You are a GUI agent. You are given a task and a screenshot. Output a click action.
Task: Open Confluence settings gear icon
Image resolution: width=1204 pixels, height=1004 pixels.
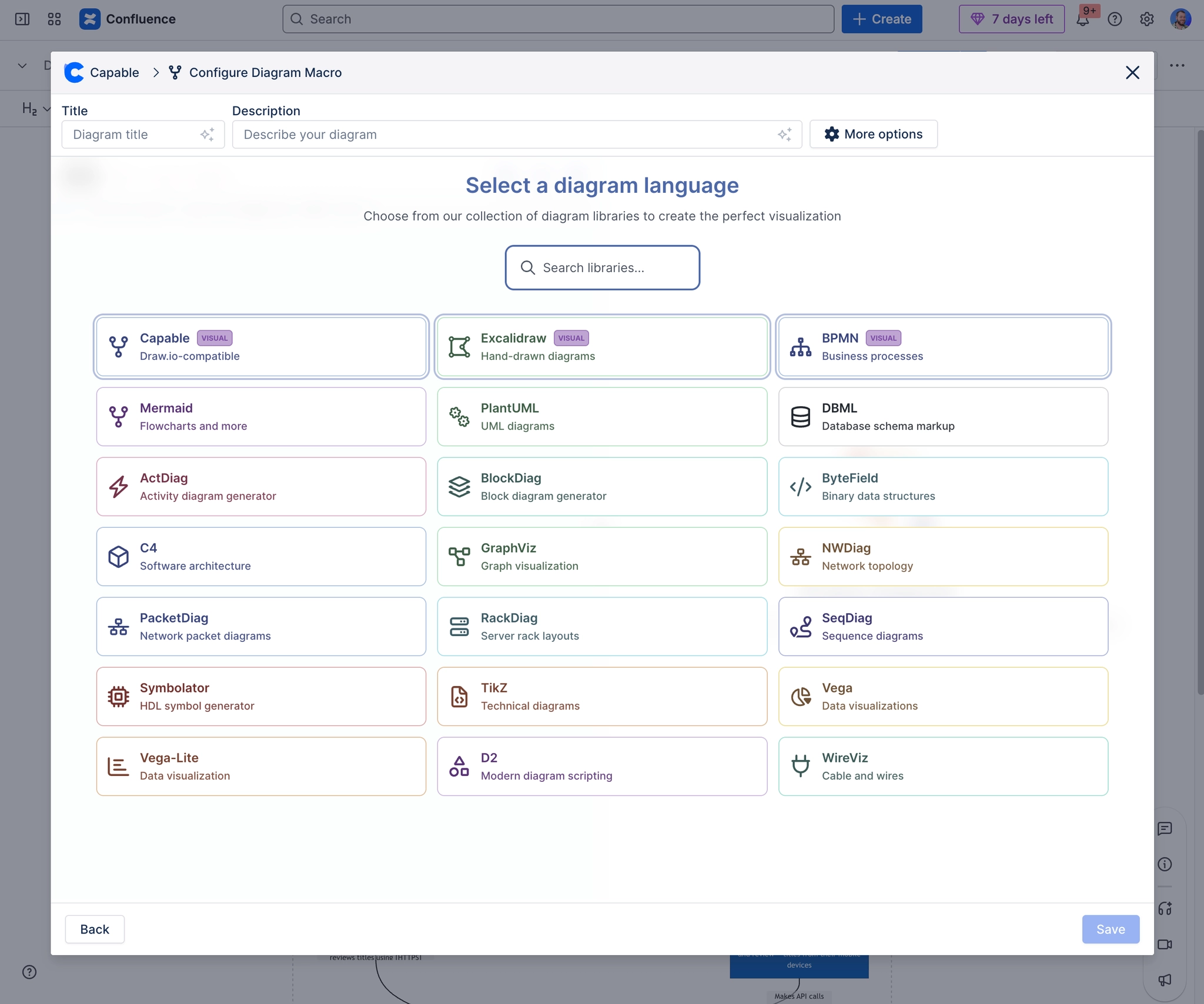tap(1146, 19)
